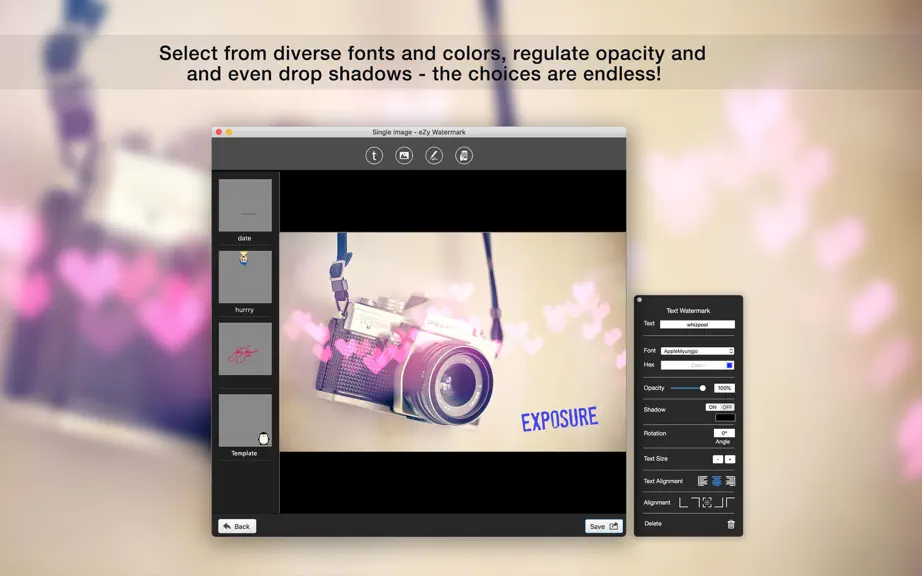
Task: Select the hurrry template thumbnail
Action: click(245, 277)
